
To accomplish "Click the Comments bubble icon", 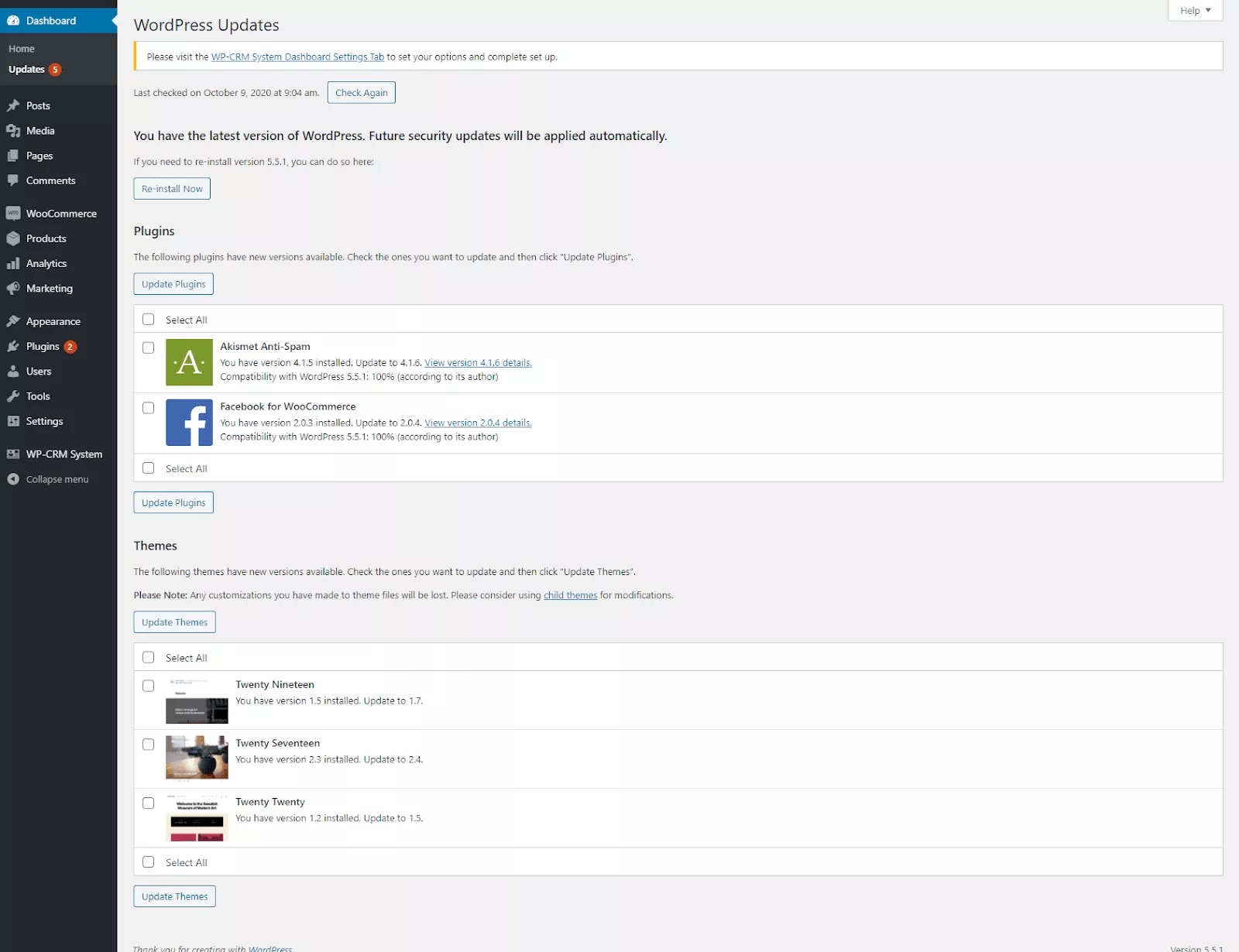I will tap(13, 180).
